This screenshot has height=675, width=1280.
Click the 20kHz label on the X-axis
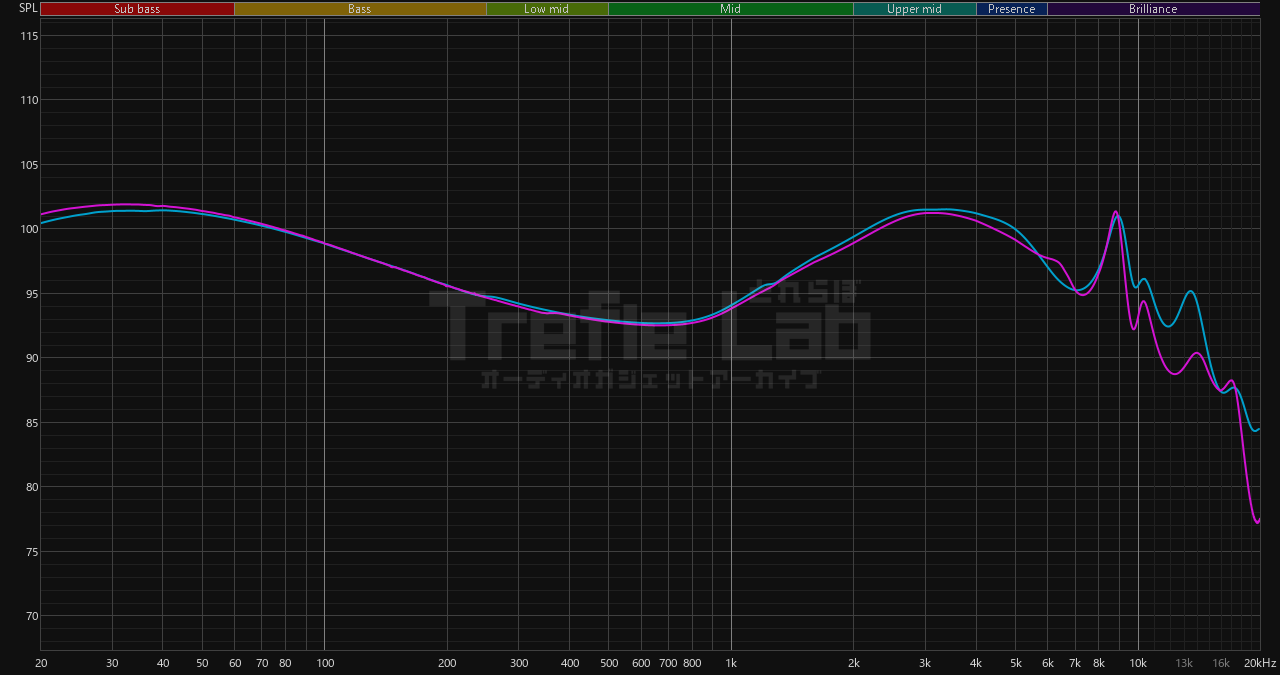pyautogui.click(x=1261, y=663)
